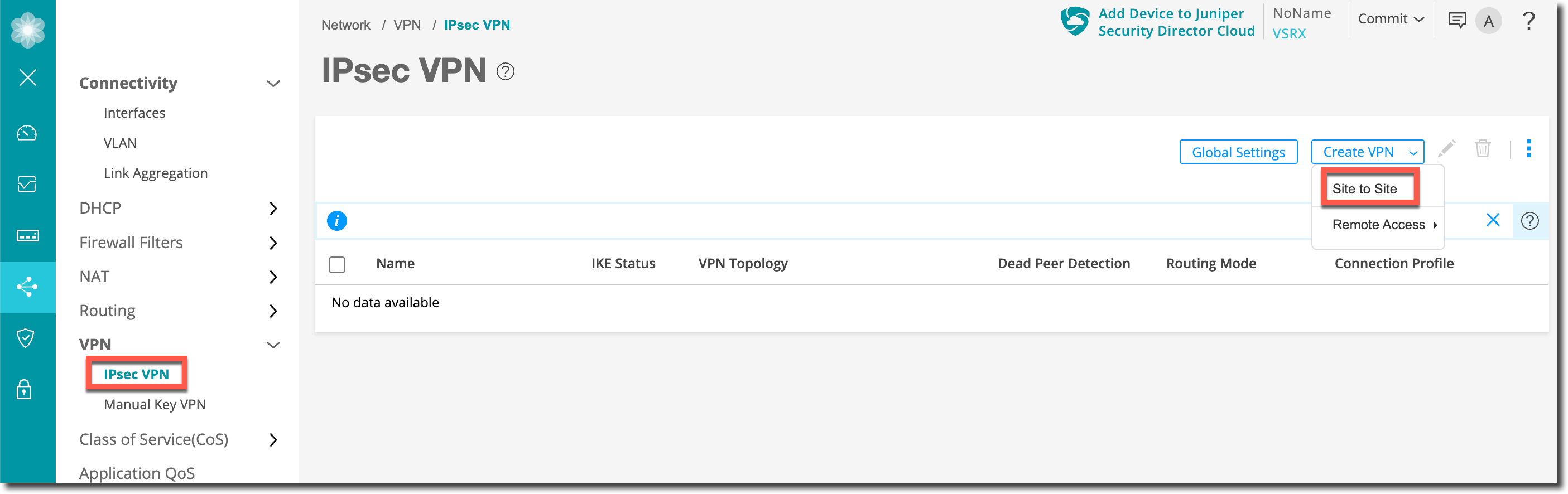Click the pencil edit icon in toolbar
The image size is (1568, 494).
point(1446,149)
